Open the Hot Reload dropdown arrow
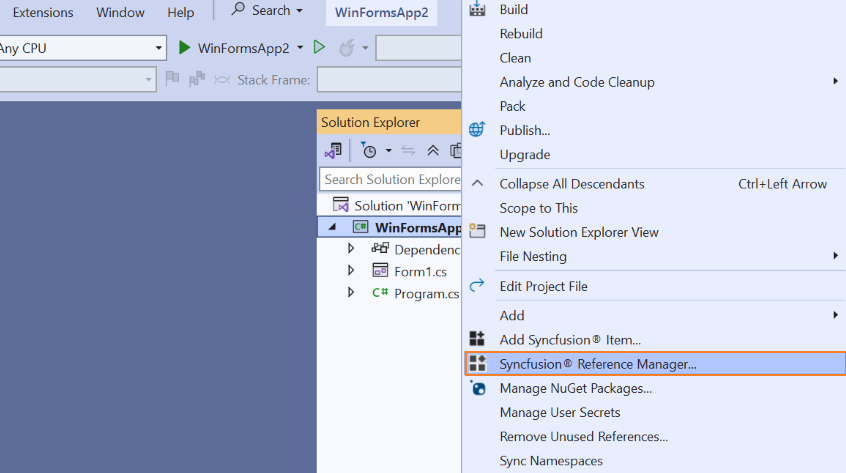Screen dimensions: 846x473 pos(365,48)
